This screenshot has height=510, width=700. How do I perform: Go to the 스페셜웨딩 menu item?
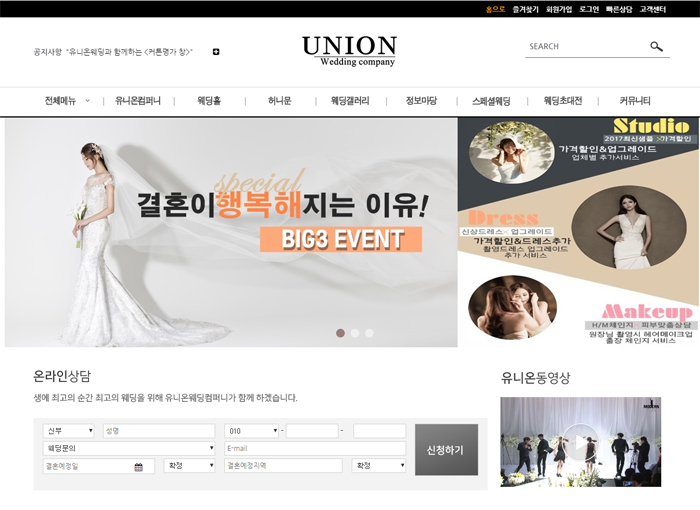coord(491,101)
